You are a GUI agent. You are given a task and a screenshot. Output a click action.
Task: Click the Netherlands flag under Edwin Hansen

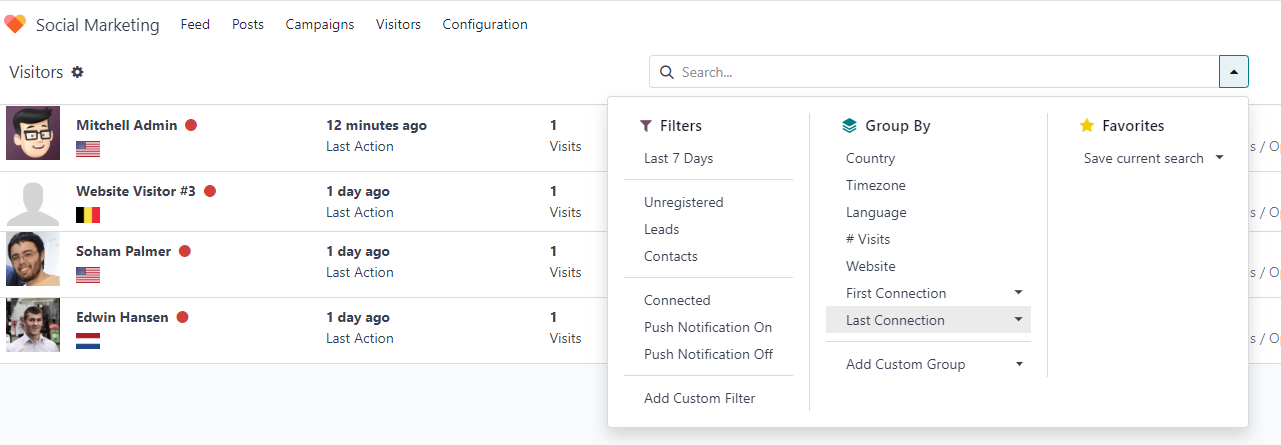[x=88, y=341]
